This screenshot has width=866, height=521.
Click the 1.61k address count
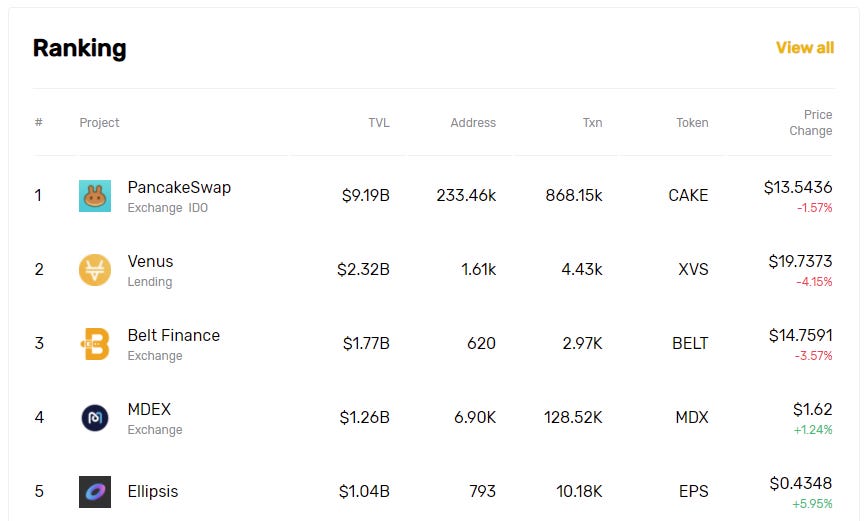(x=478, y=270)
